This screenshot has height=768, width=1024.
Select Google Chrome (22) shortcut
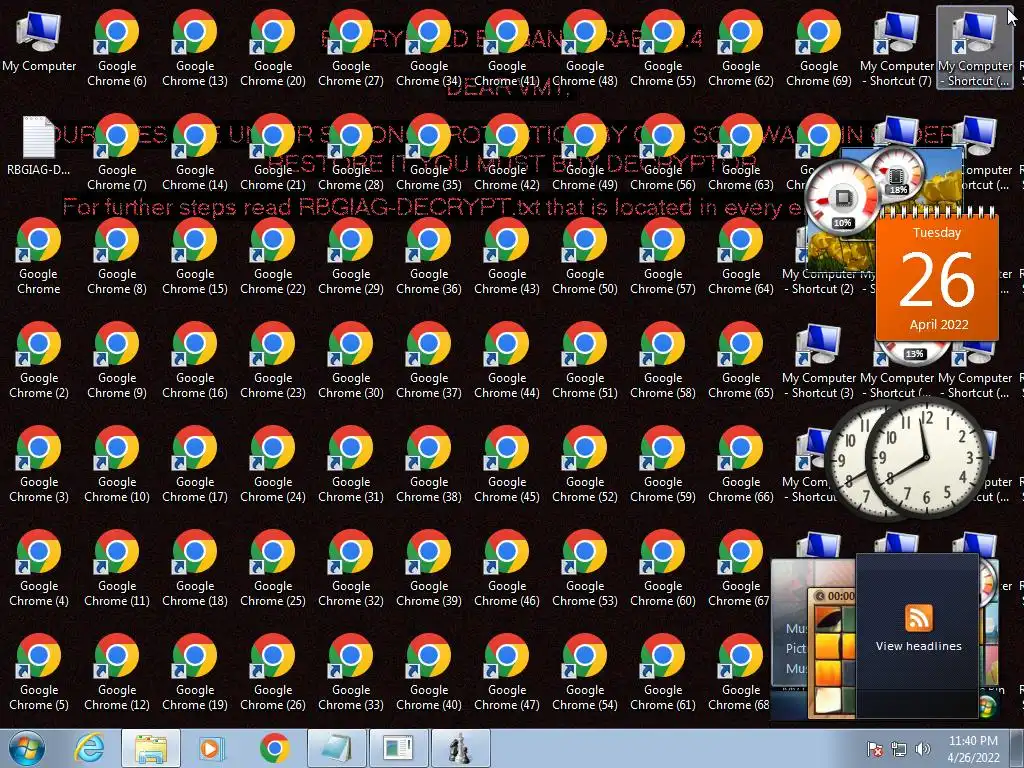click(x=273, y=257)
